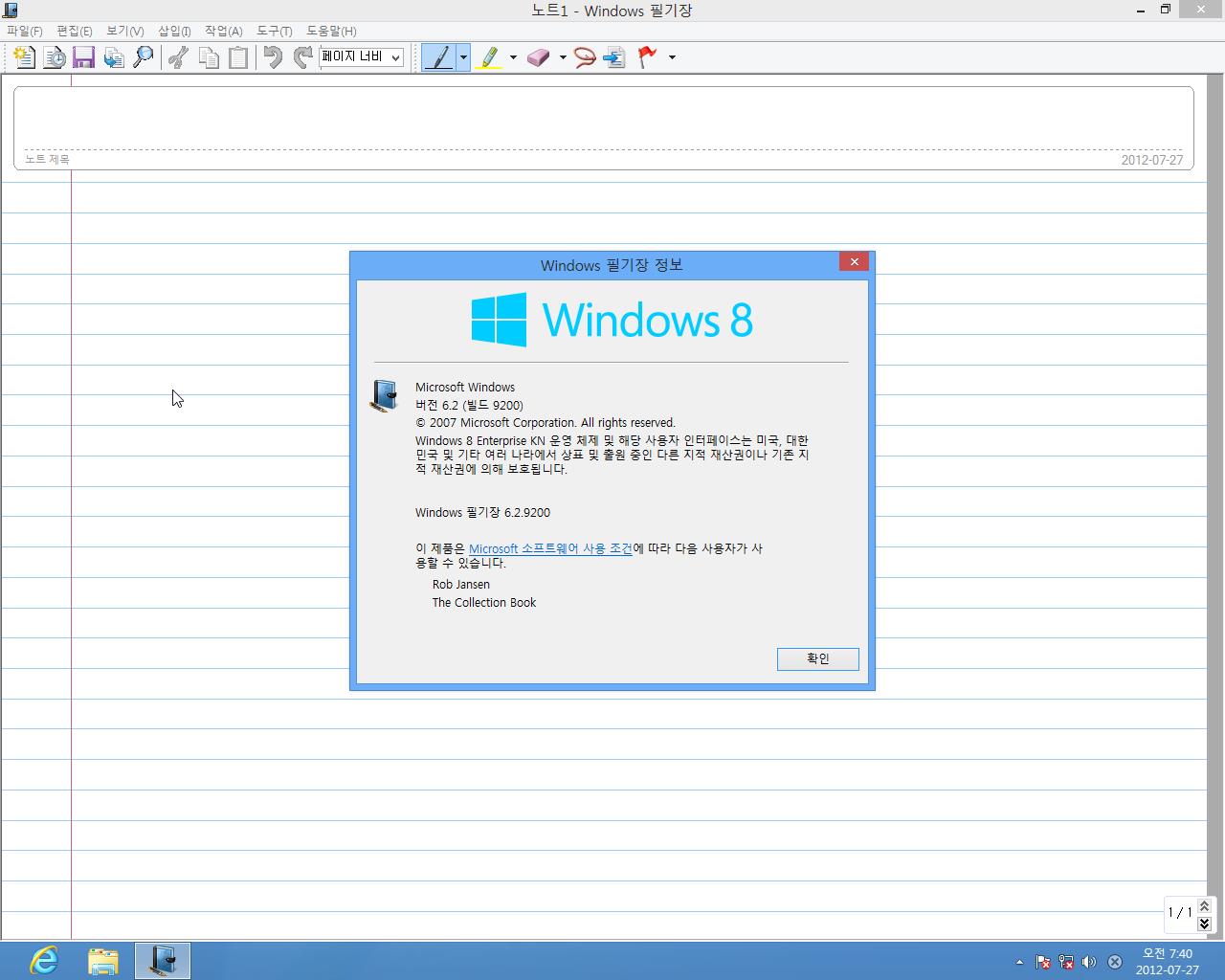
Task: Open the recent notes icon with clock
Action: pyautogui.click(x=55, y=57)
